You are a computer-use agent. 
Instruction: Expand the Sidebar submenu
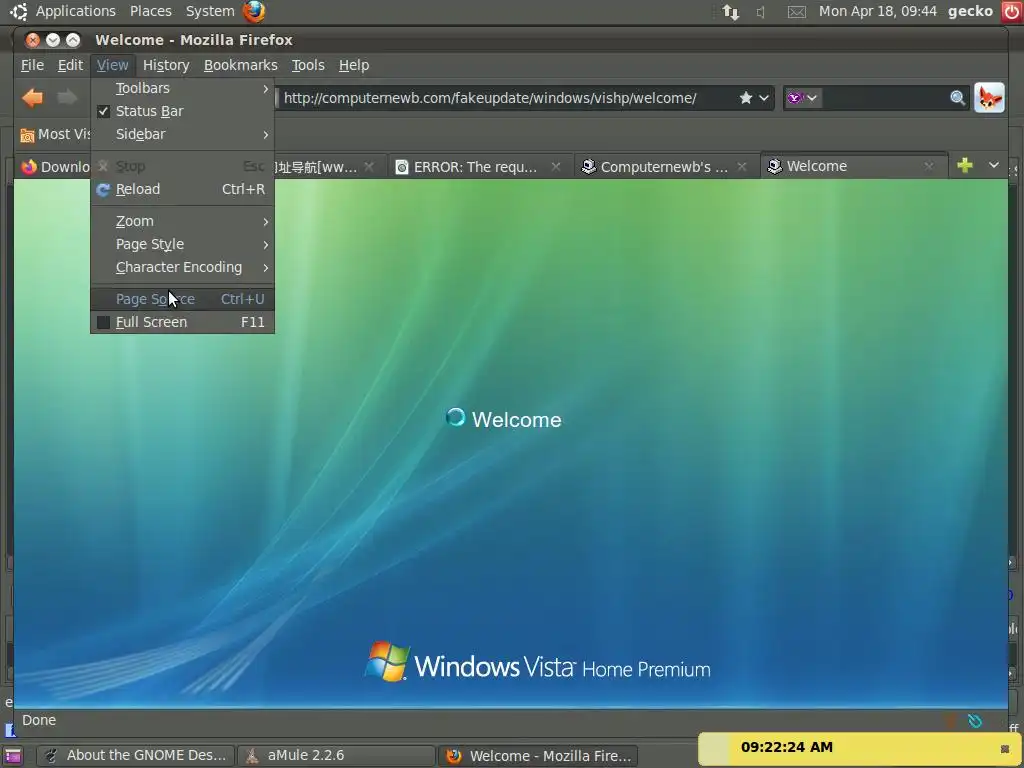tap(182, 135)
